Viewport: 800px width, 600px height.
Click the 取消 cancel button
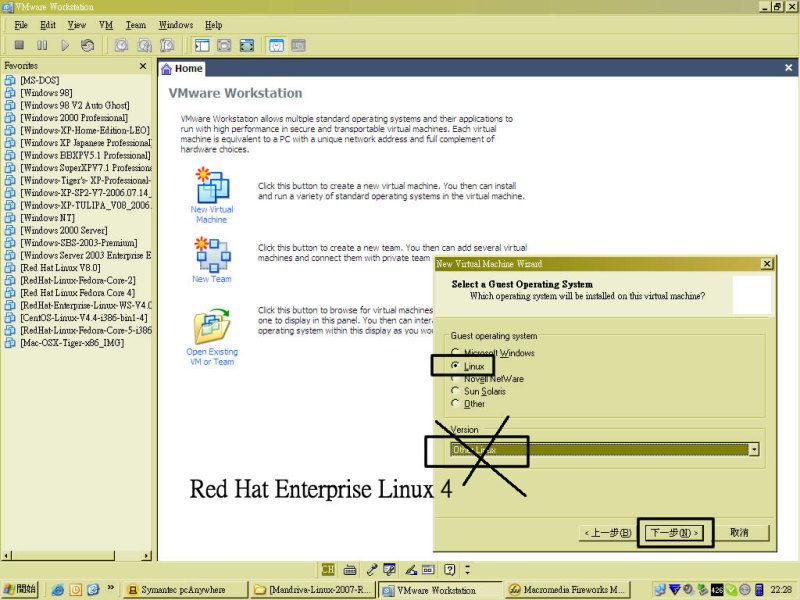739,533
